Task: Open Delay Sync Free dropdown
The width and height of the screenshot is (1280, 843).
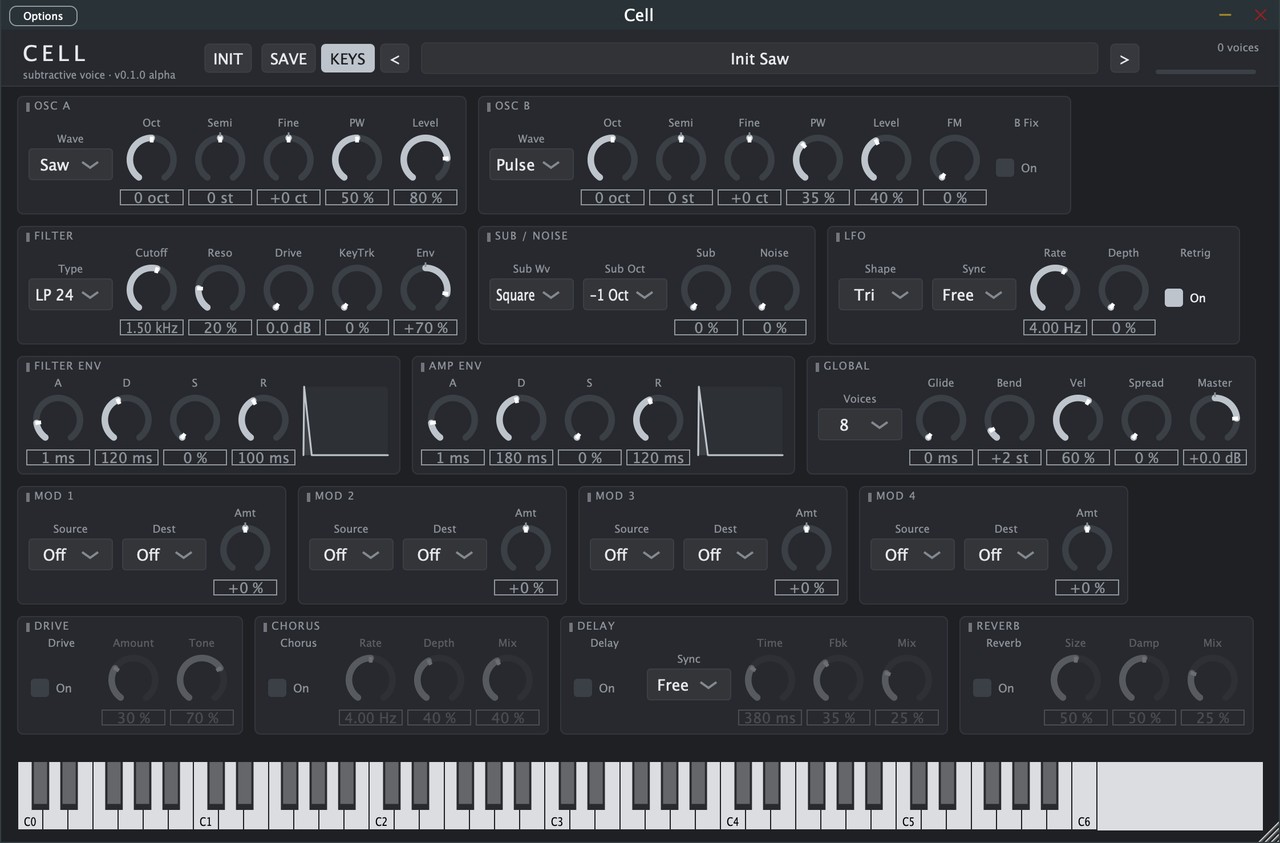Action: (x=688, y=685)
